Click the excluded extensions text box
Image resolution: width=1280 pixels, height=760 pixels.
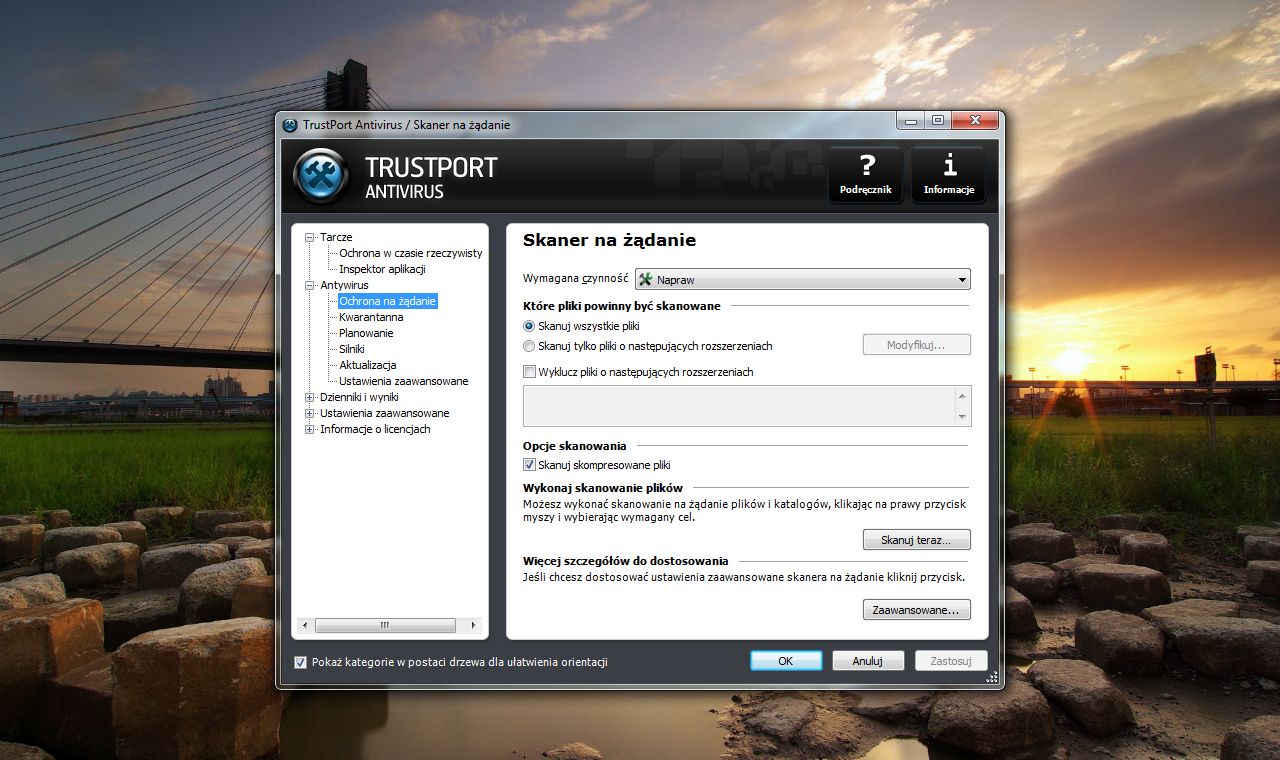(x=738, y=406)
